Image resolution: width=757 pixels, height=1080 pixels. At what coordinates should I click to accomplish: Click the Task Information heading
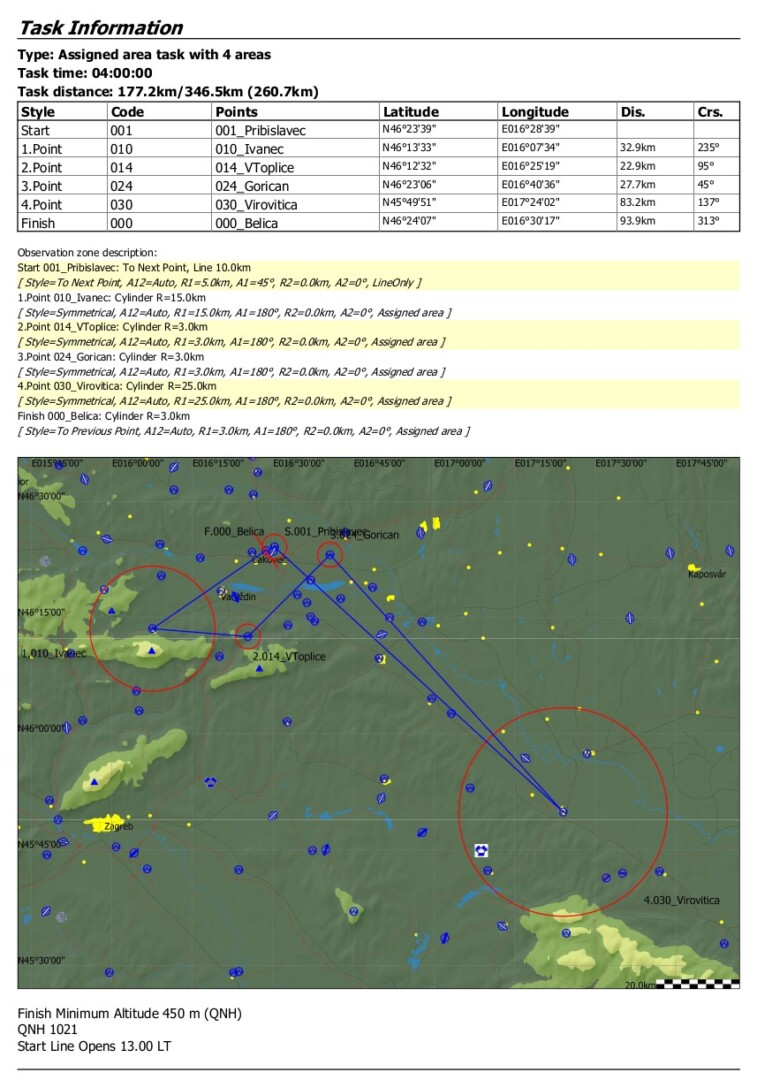(x=101, y=28)
